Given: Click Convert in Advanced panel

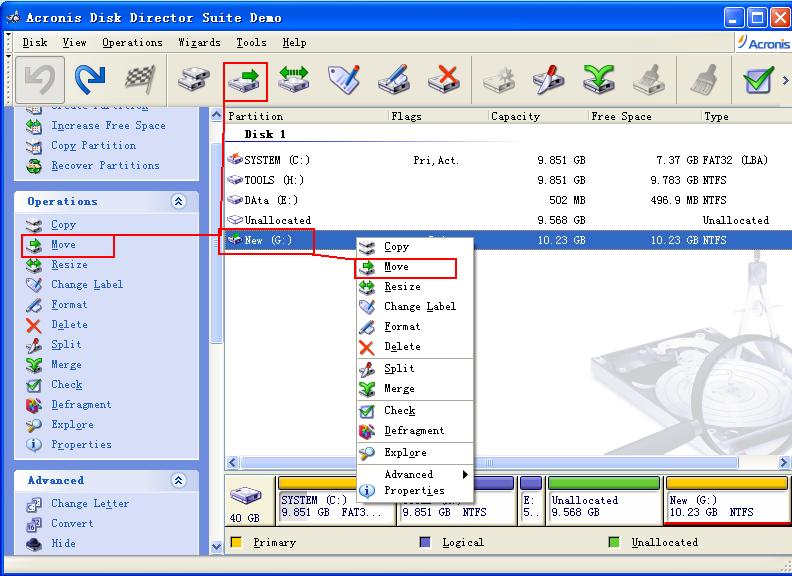Looking at the screenshot, I should [72, 523].
